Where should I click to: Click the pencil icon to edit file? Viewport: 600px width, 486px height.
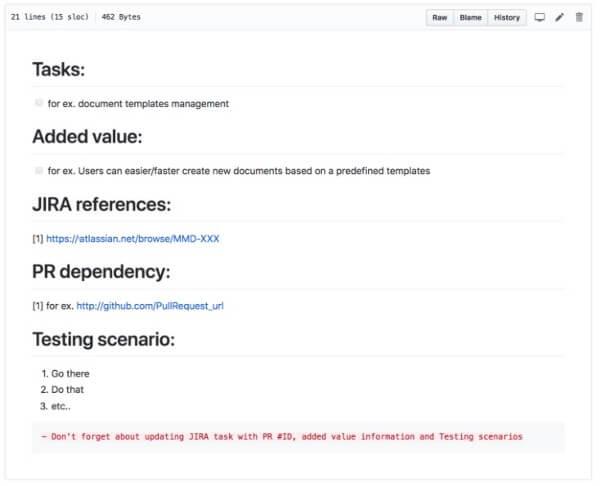pyautogui.click(x=560, y=17)
